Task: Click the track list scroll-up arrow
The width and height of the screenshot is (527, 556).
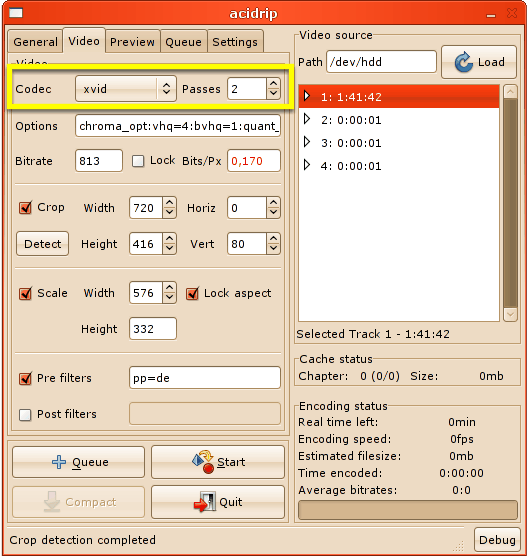Action: click(510, 92)
